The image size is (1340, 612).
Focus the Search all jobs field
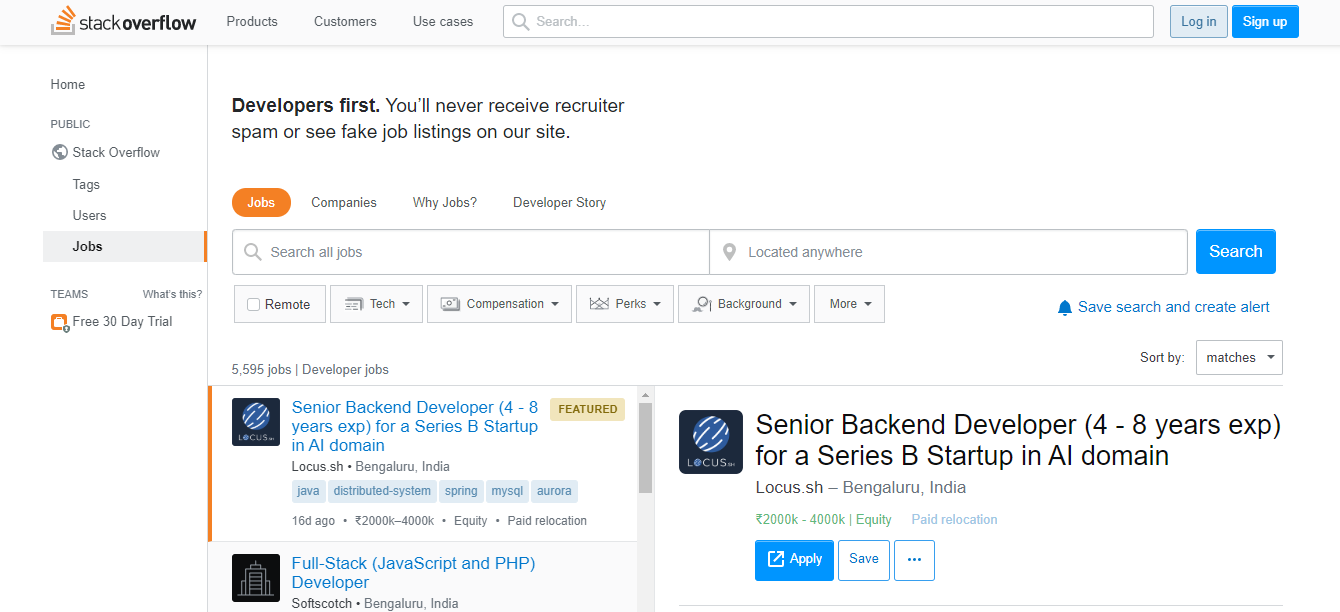[x=471, y=252]
